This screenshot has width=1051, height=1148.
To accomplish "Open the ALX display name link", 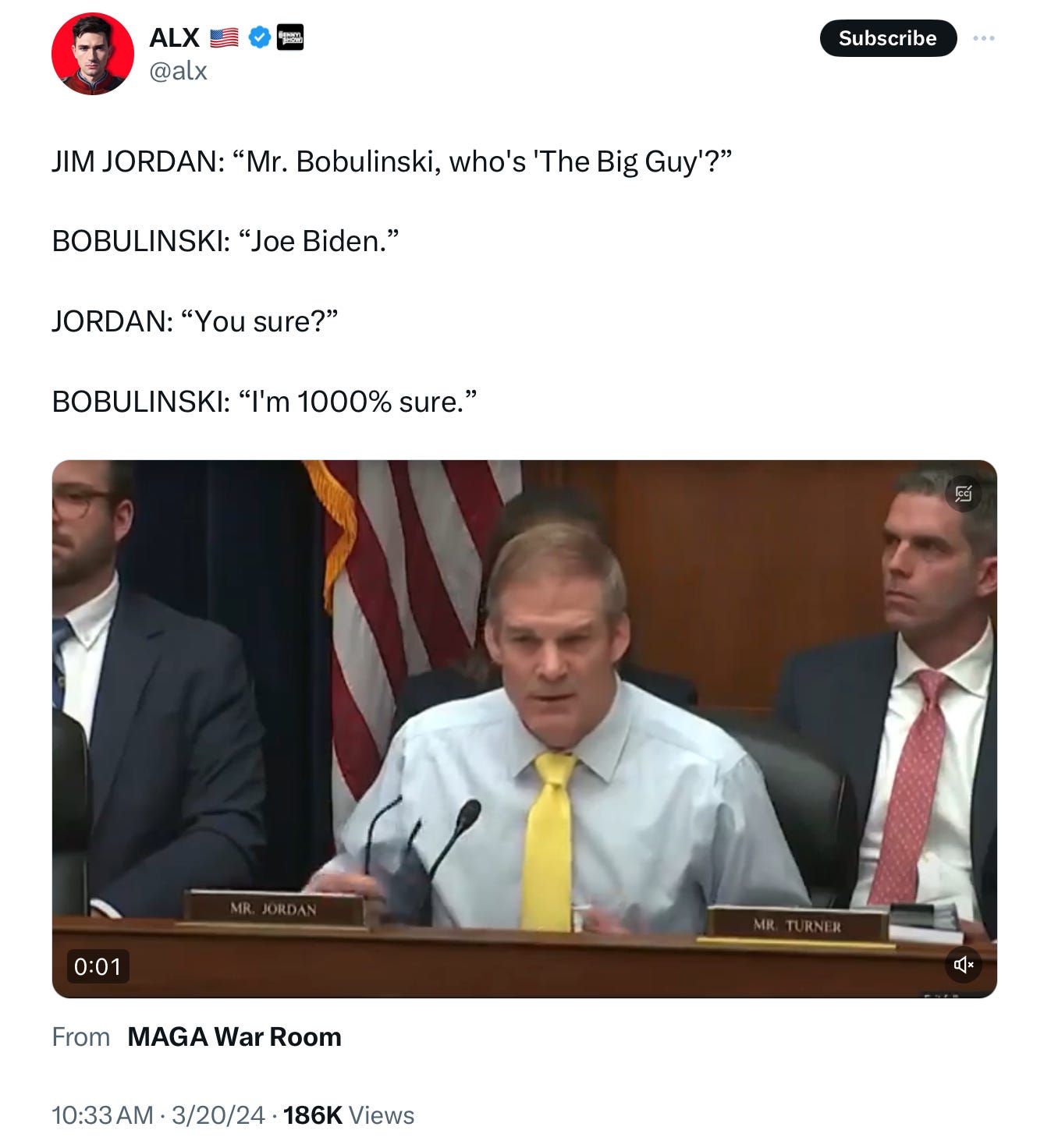I will point(174,37).
